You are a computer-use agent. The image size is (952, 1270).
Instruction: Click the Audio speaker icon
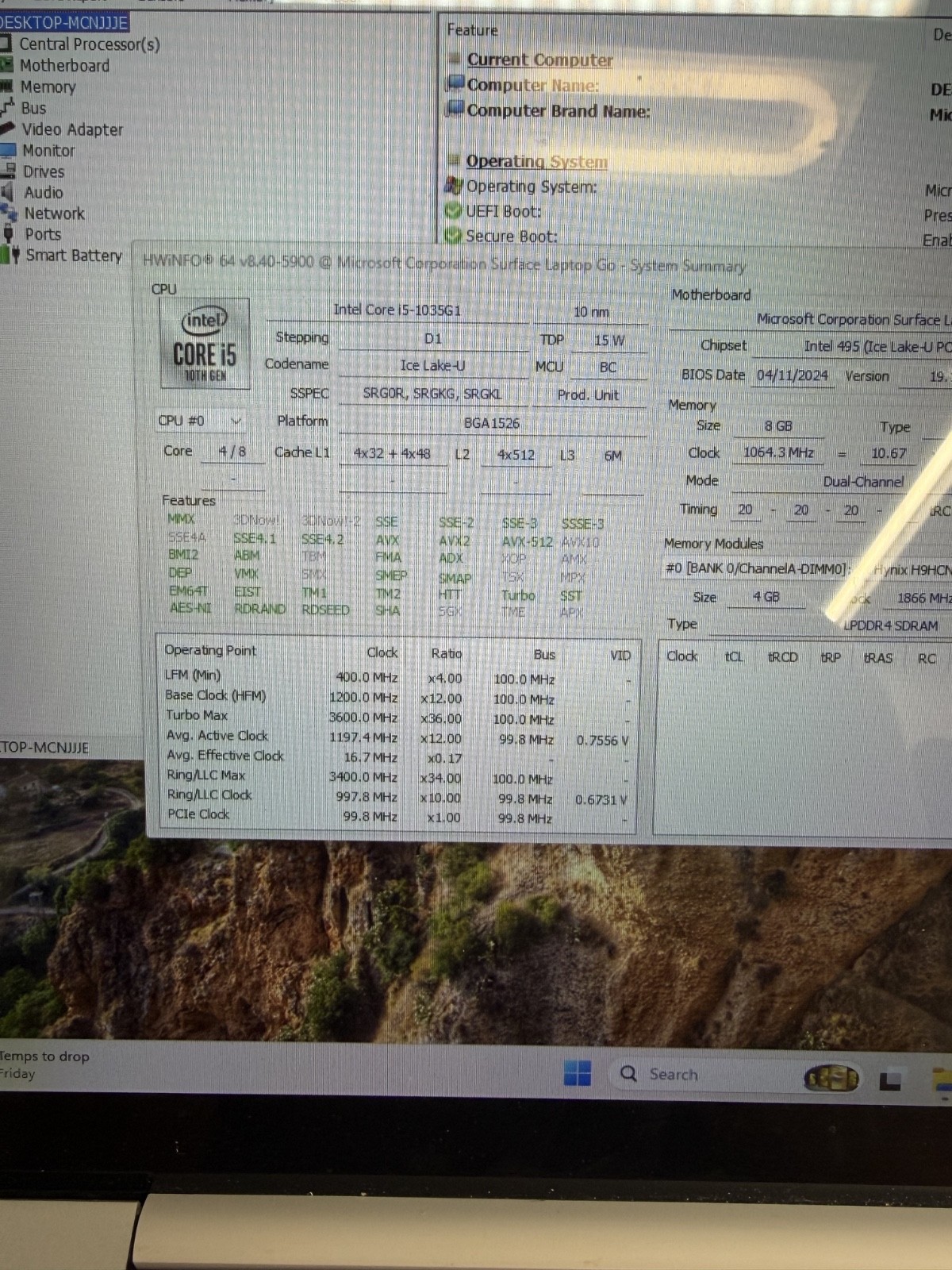pos(7,192)
